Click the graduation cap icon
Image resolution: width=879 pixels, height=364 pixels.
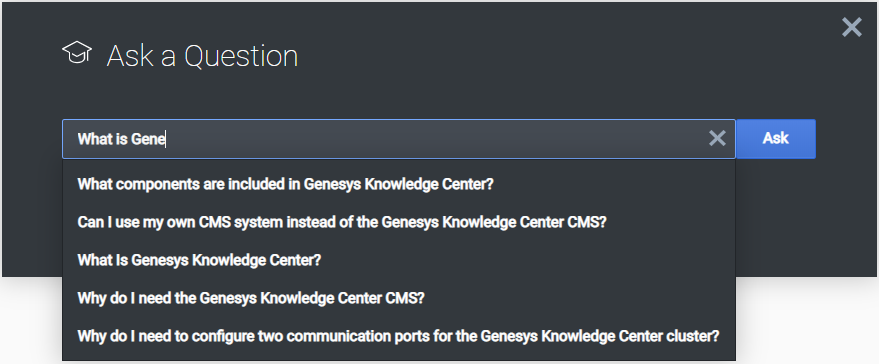pos(77,52)
